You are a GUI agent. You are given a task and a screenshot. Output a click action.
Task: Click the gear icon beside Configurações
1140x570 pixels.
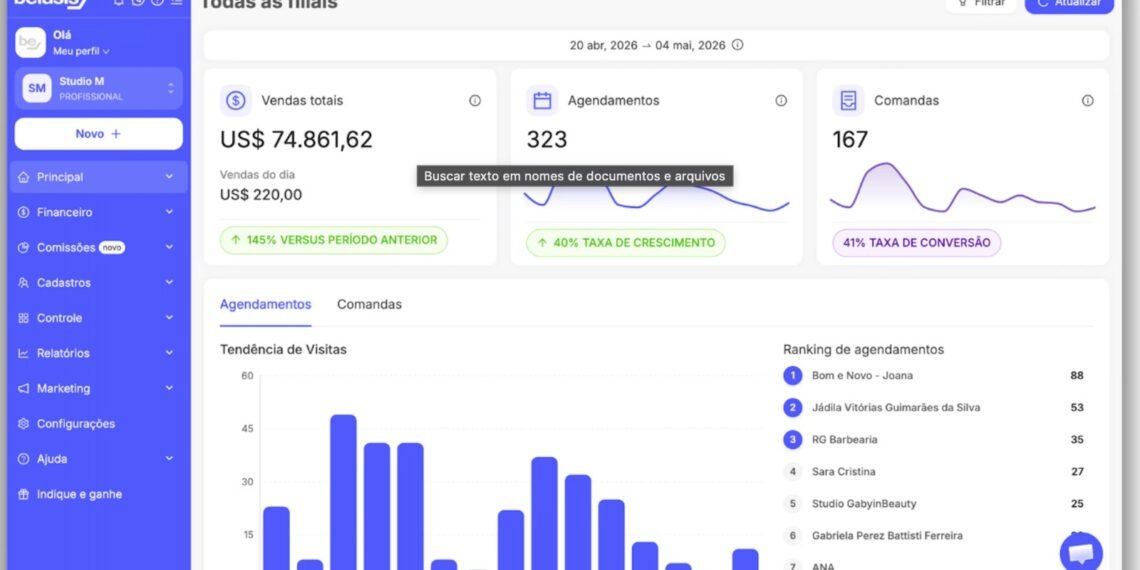[23, 424]
